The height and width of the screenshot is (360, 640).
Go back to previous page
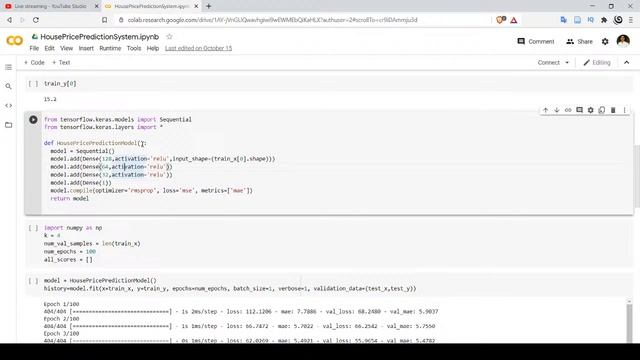pos(9,20)
